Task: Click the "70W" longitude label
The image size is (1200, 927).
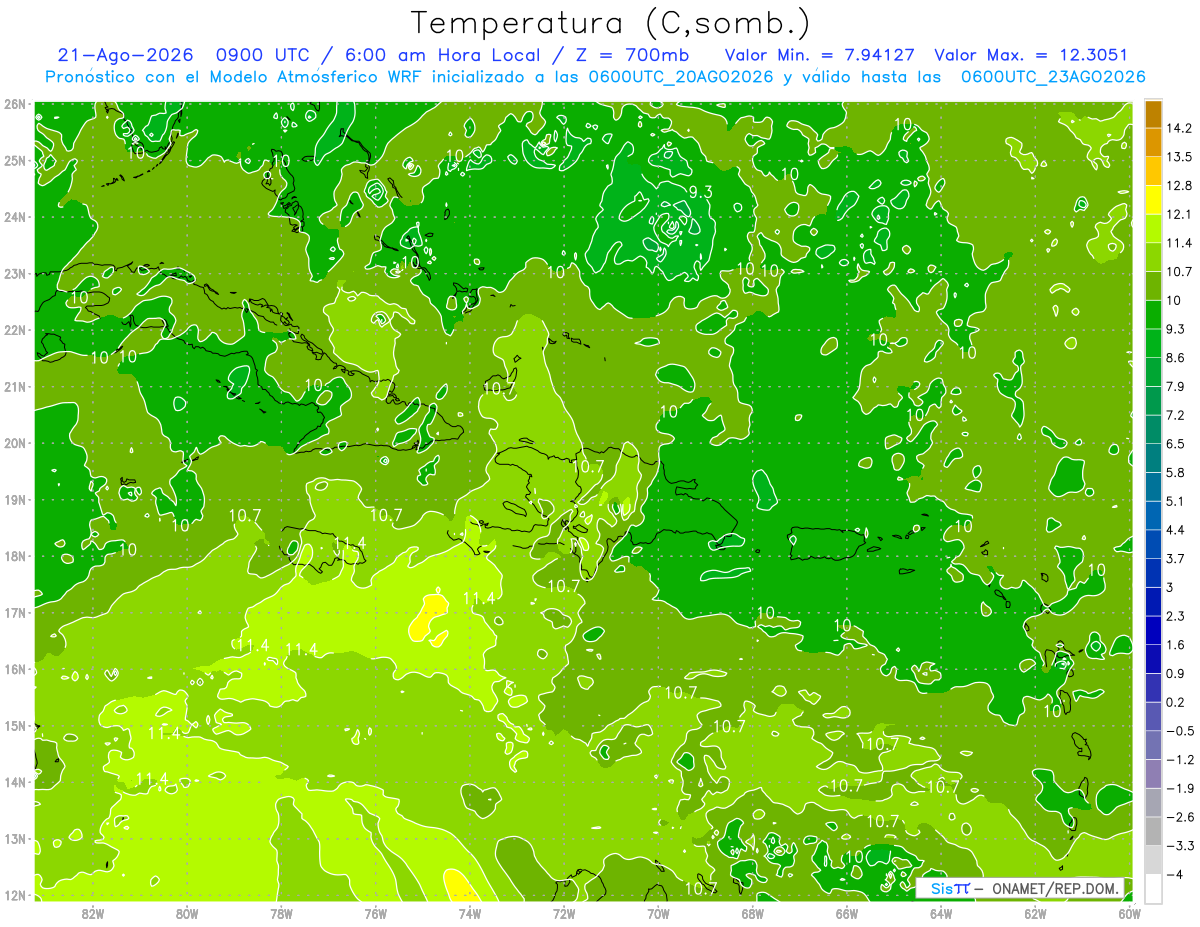Action: 658,914
